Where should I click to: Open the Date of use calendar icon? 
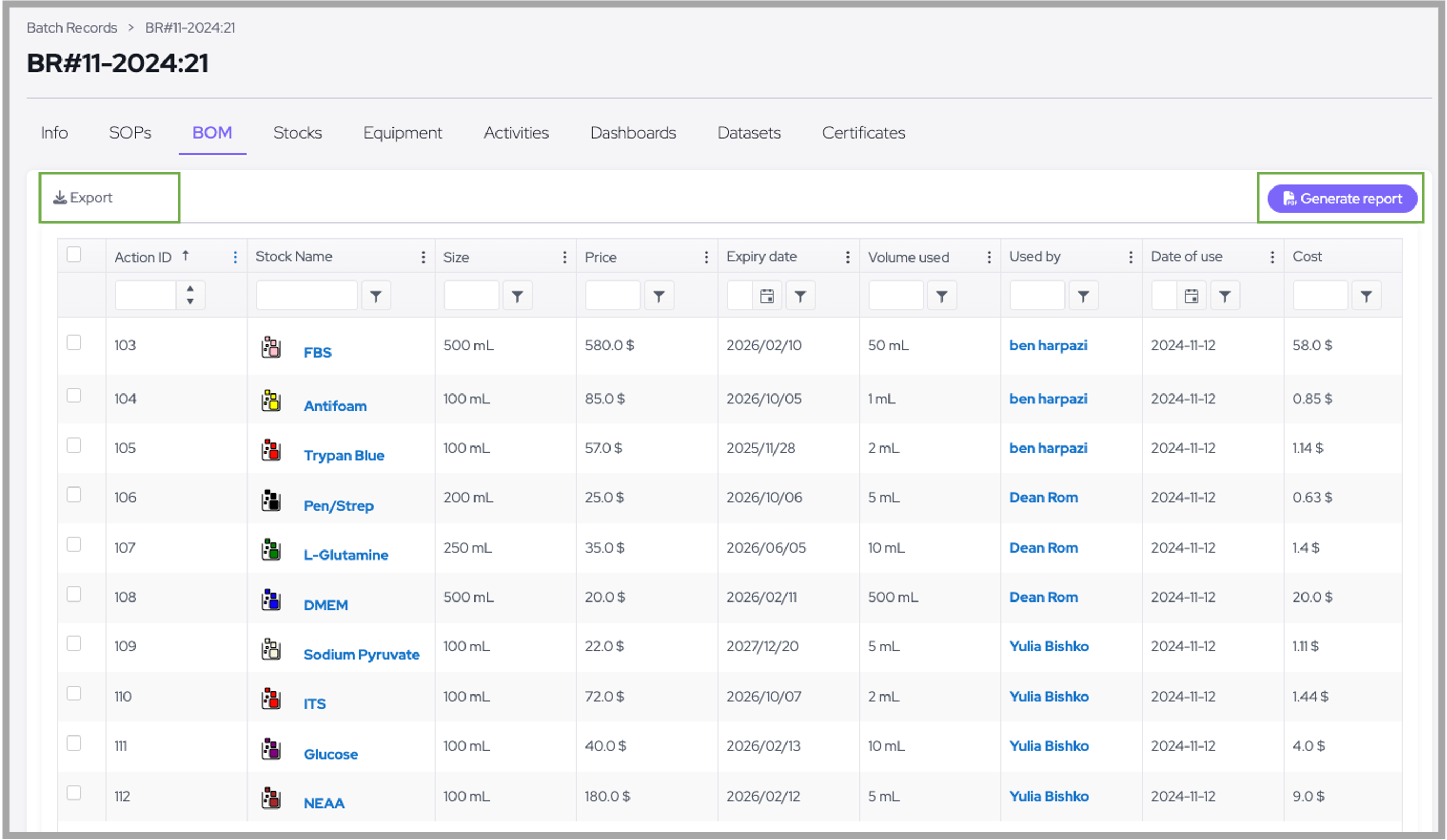1191,296
